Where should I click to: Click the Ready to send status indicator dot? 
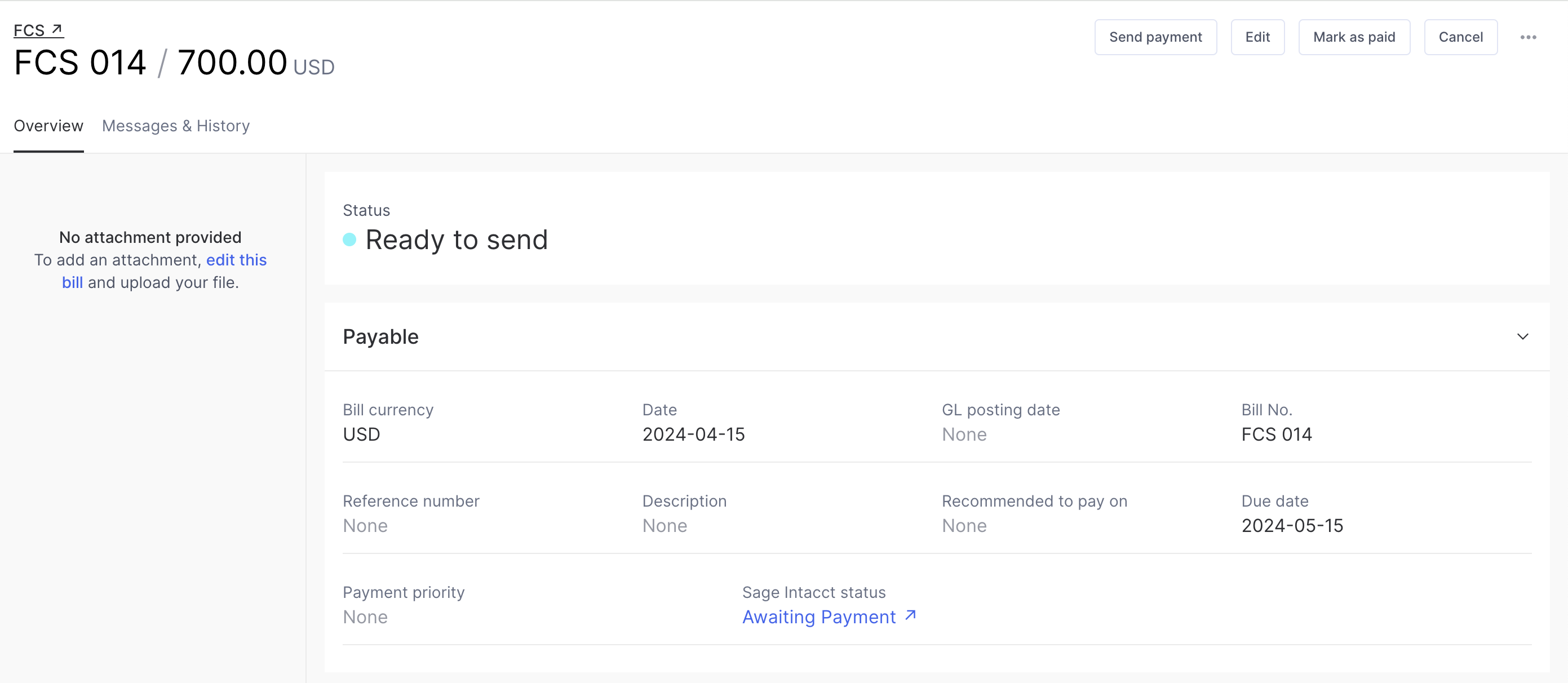[349, 240]
